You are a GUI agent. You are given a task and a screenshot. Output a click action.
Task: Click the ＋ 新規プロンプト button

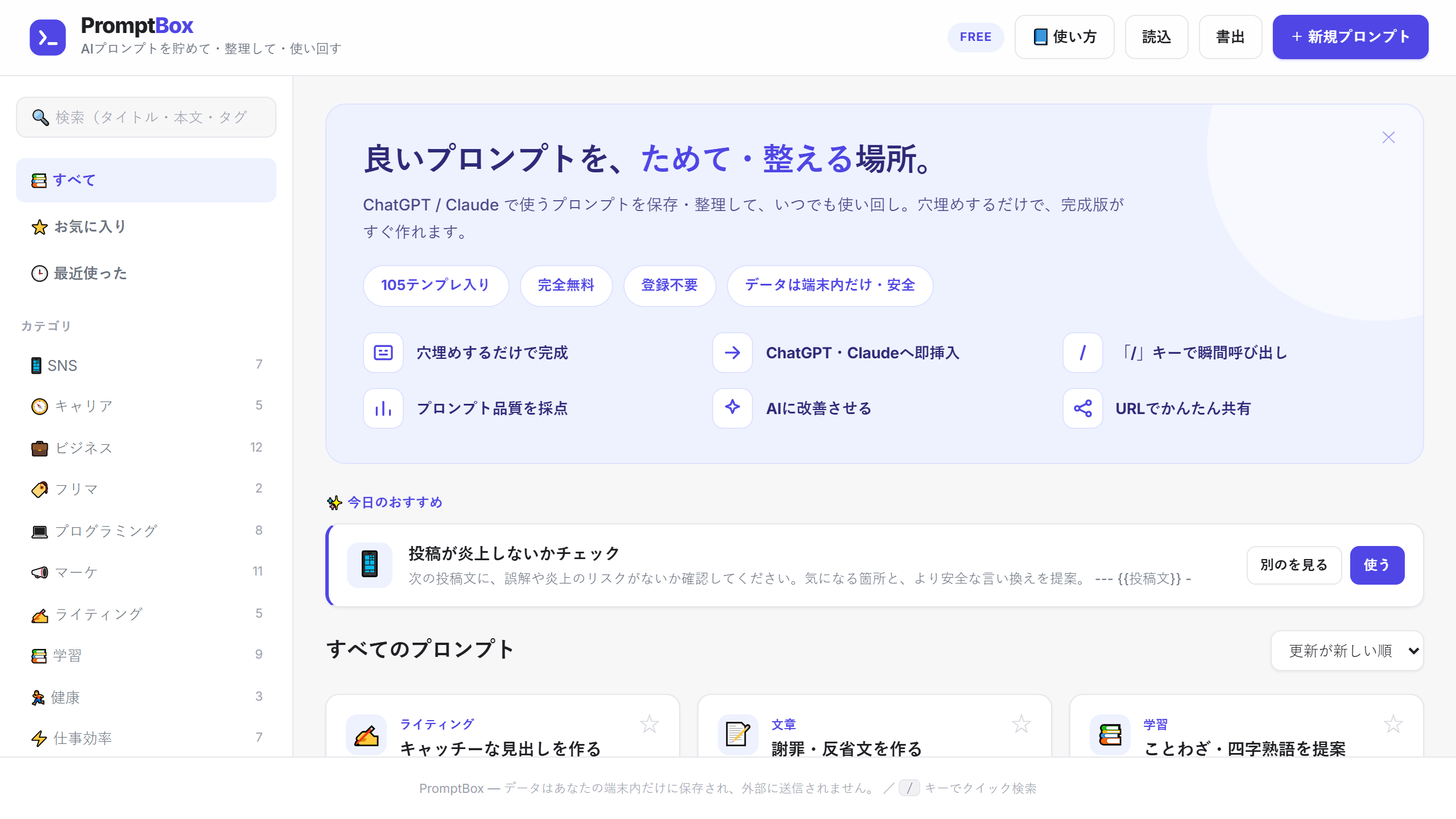(x=1350, y=37)
